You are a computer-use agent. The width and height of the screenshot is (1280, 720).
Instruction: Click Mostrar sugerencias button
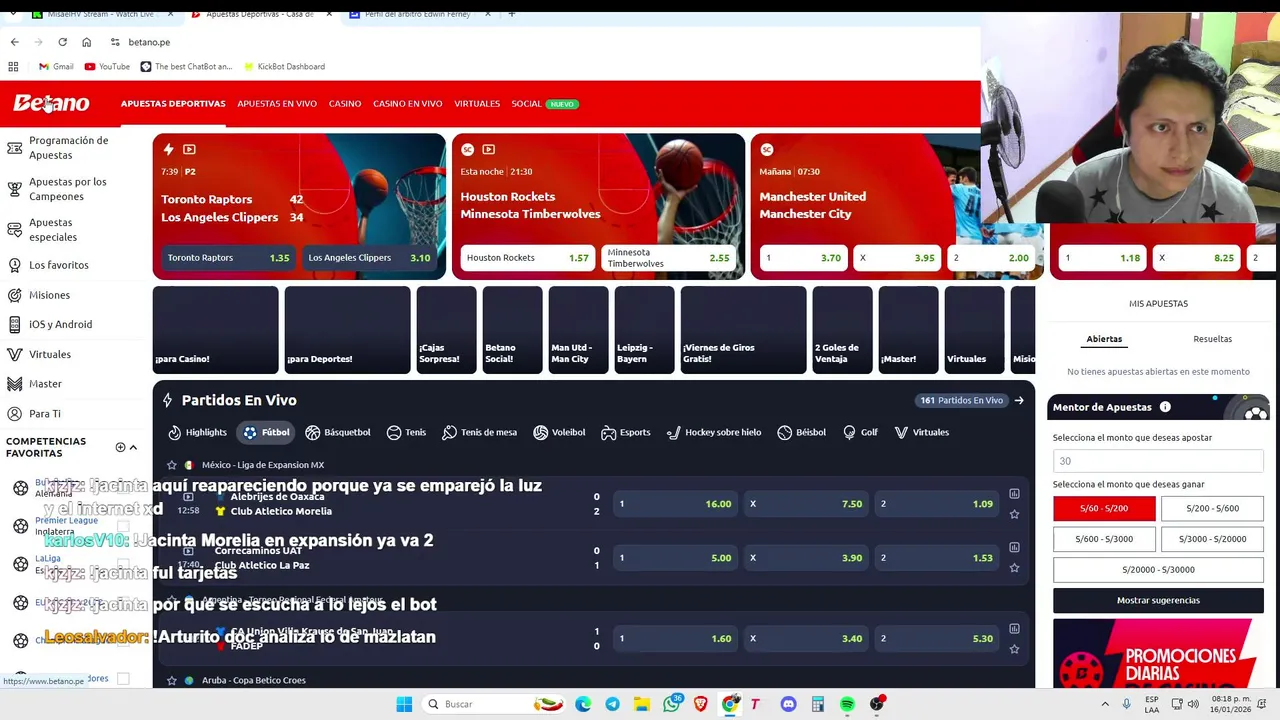tap(1158, 600)
